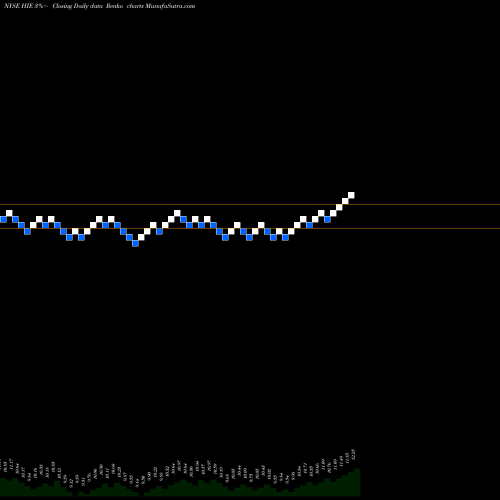Click the last price label 12.25

(x=353, y=454)
